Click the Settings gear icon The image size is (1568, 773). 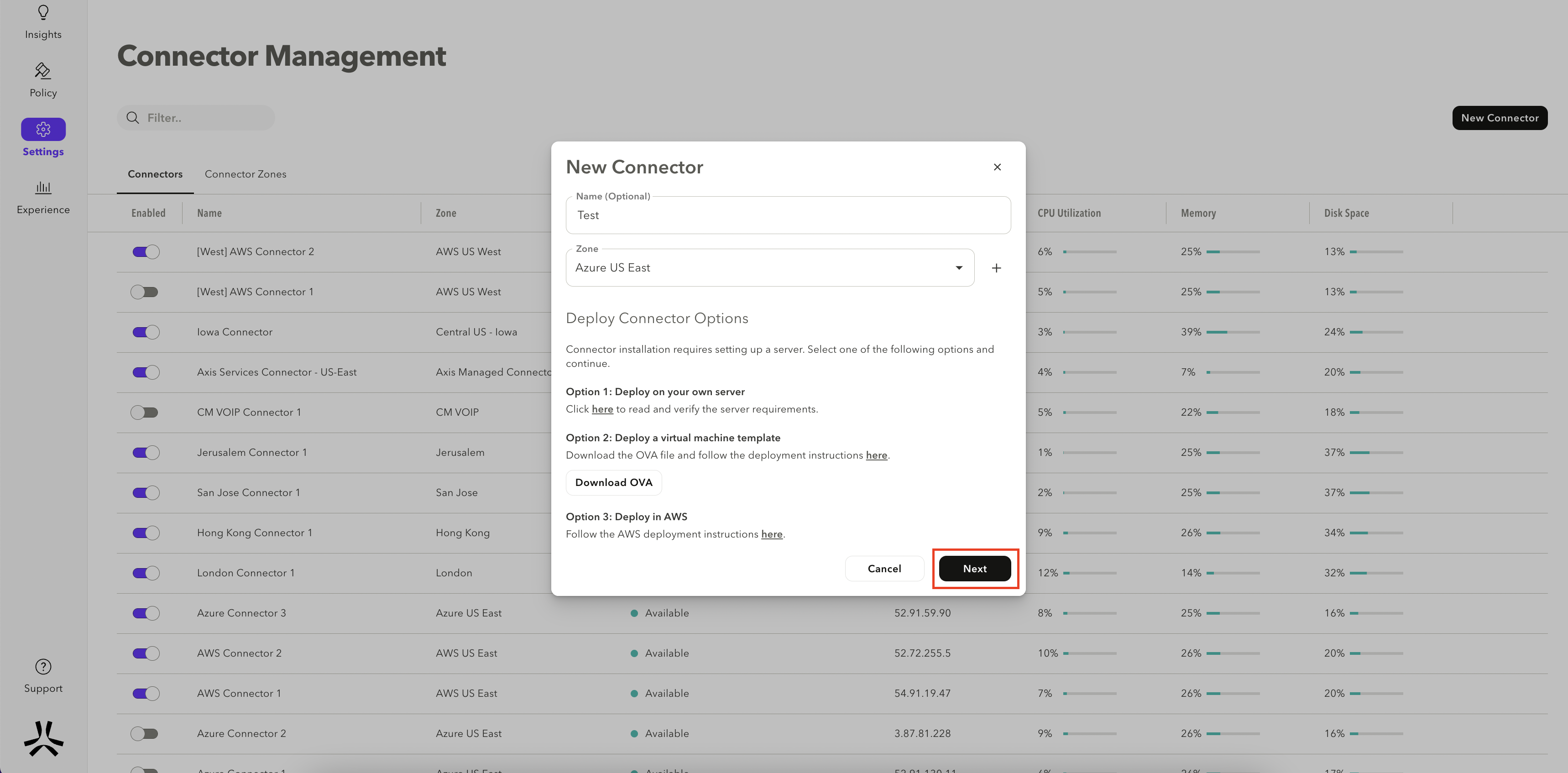tap(43, 129)
